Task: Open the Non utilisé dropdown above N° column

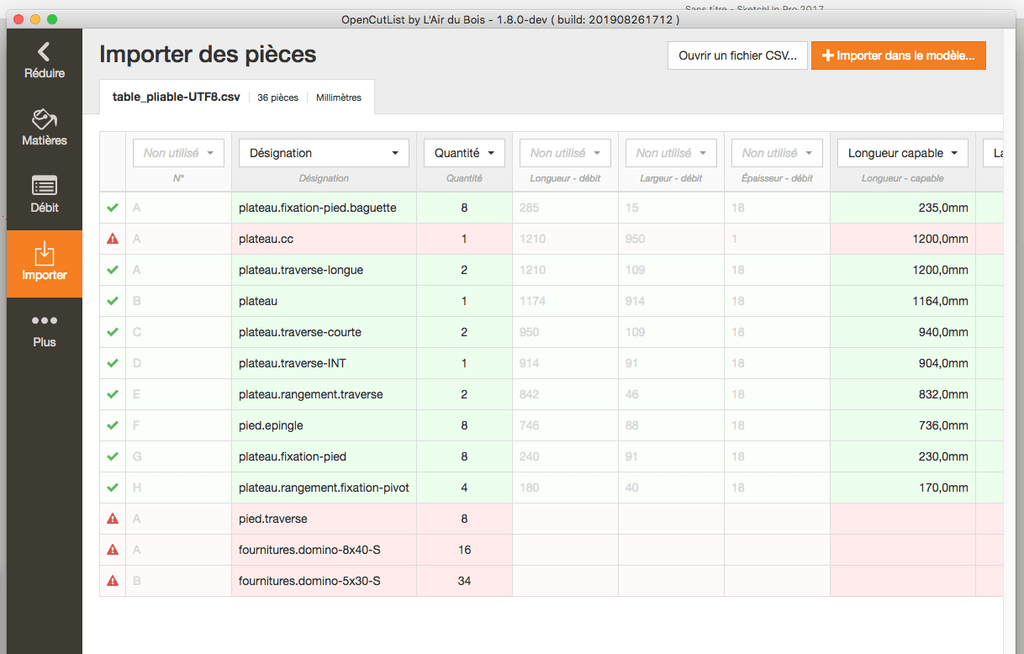Action: 178,153
